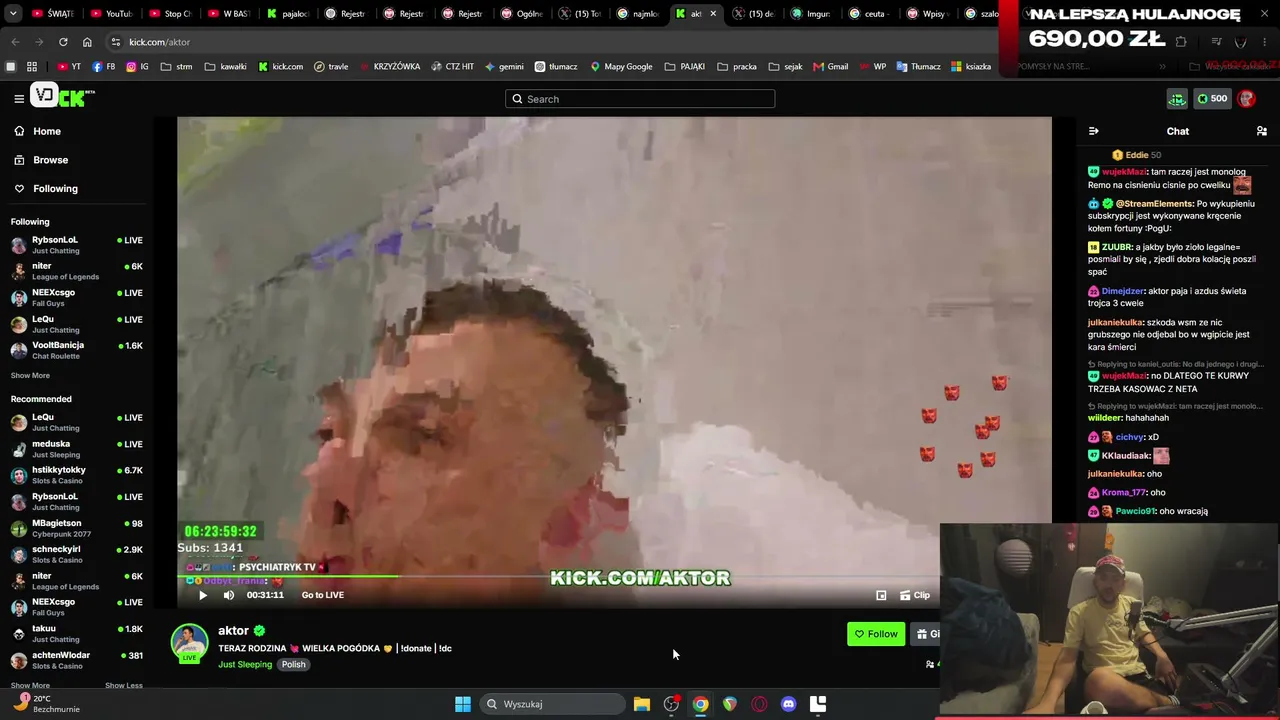This screenshot has width=1280, height=720.
Task: Open File Explorer from taskbar
Action: click(x=642, y=704)
